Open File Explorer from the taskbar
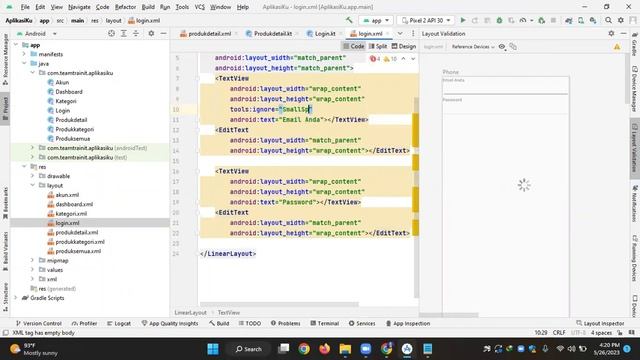The width and height of the screenshot is (640, 360). click(x=345, y=349)
